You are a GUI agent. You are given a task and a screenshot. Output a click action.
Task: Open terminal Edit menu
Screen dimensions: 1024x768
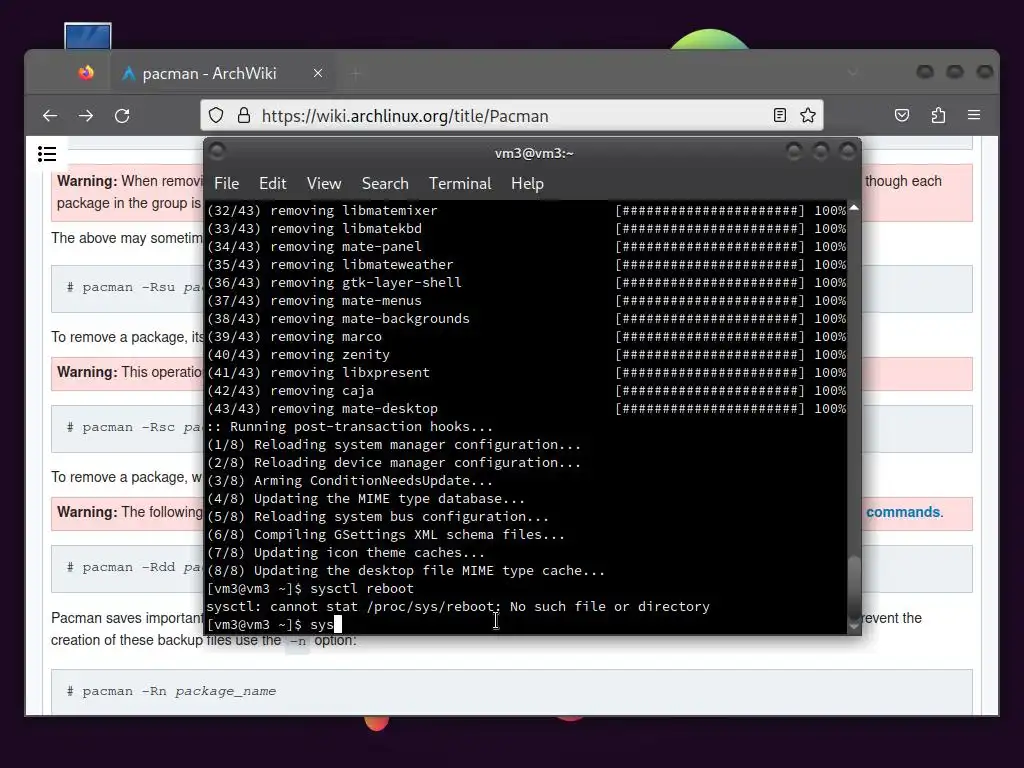(272, 184)
